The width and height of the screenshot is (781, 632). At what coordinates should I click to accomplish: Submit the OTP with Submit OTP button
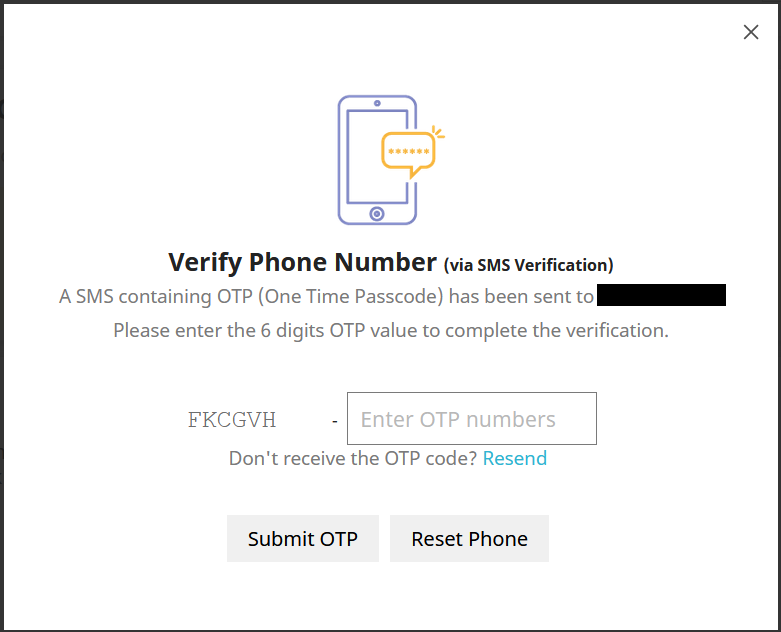pyautogui.click(x=303, y=538)
